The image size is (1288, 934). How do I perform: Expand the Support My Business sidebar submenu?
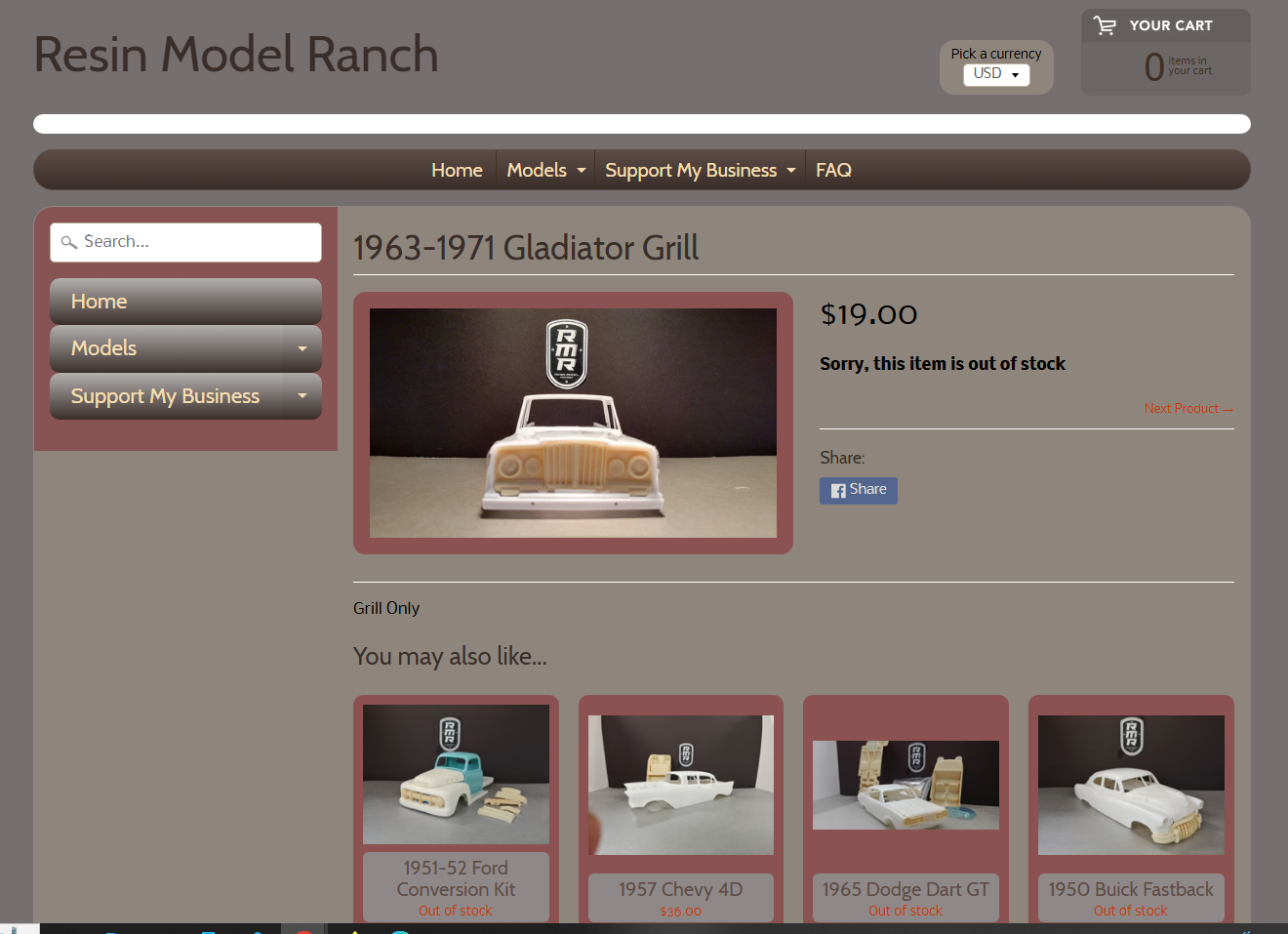click(x=302, y=396)
